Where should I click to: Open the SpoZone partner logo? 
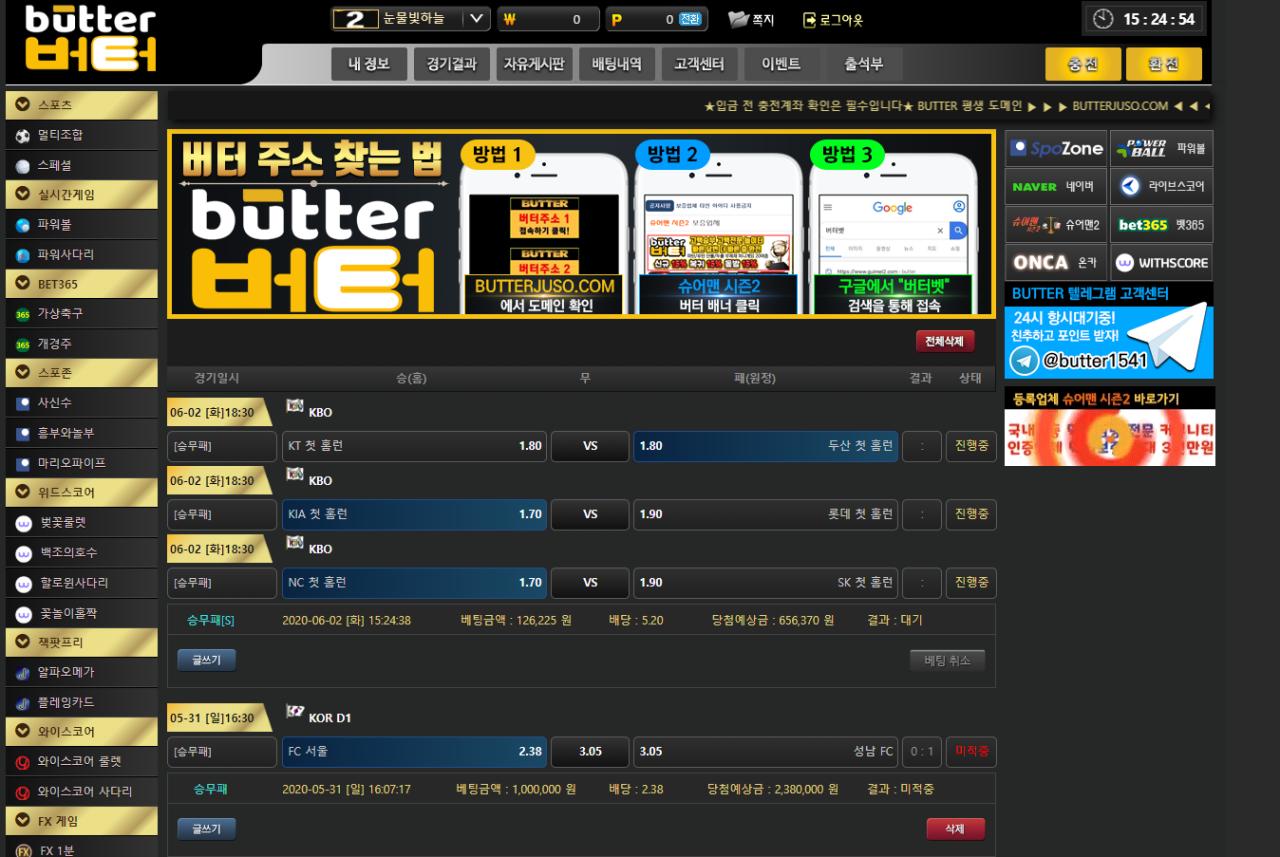(x=1055, y=149)
